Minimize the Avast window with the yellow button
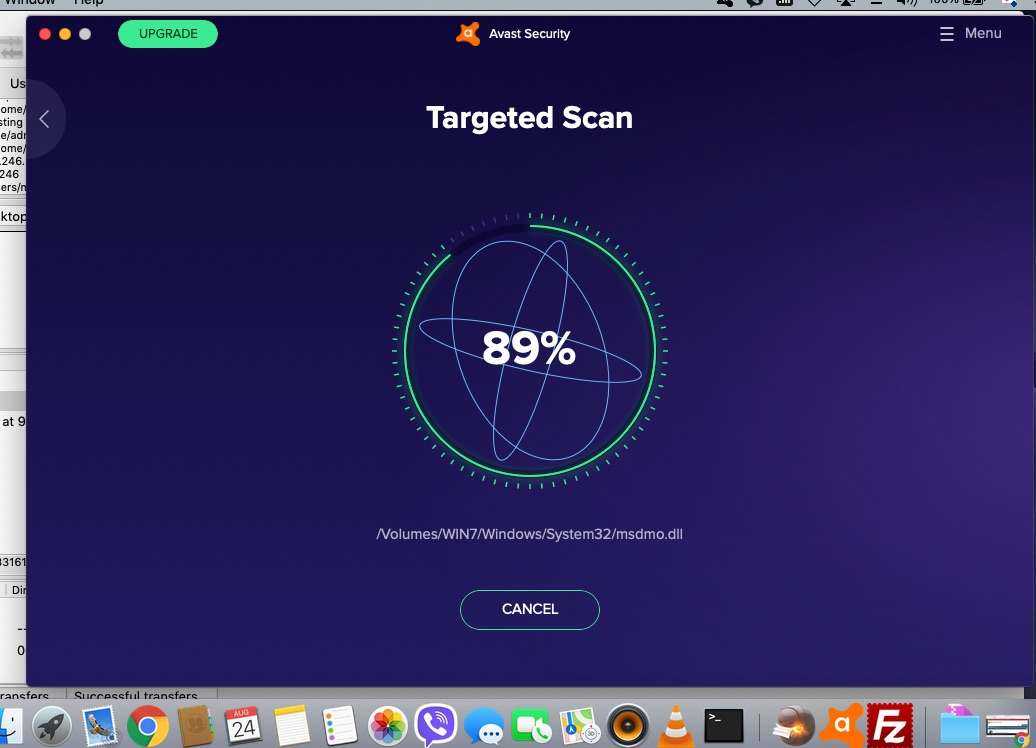 coord(65,34)
